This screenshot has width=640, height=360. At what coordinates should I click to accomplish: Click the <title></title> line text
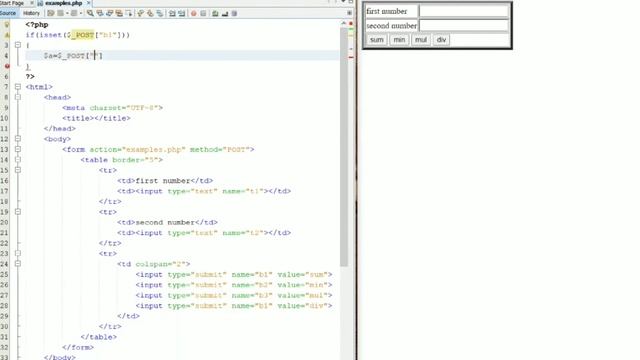pyautogui.click(x=96, y=118)
